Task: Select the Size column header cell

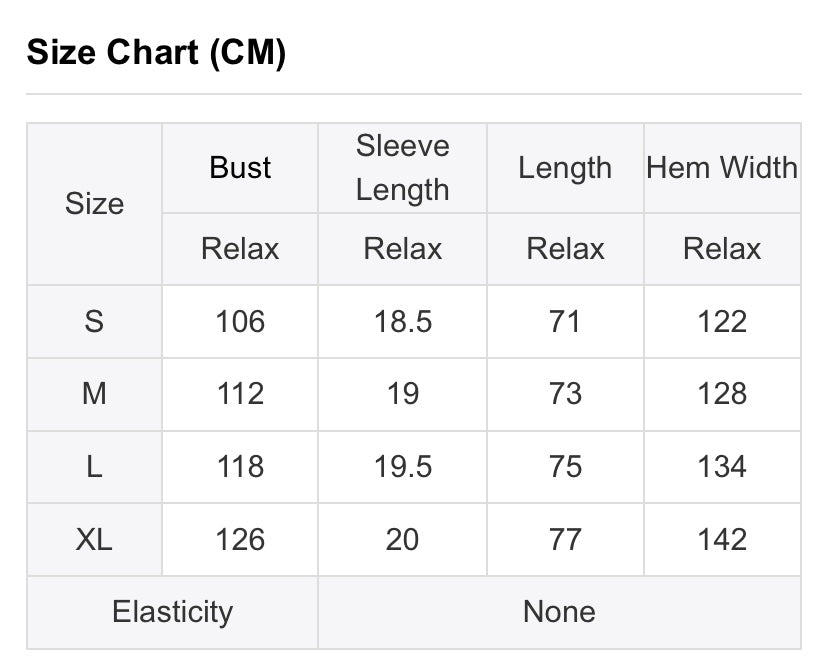Action: [x=94, y=204]
